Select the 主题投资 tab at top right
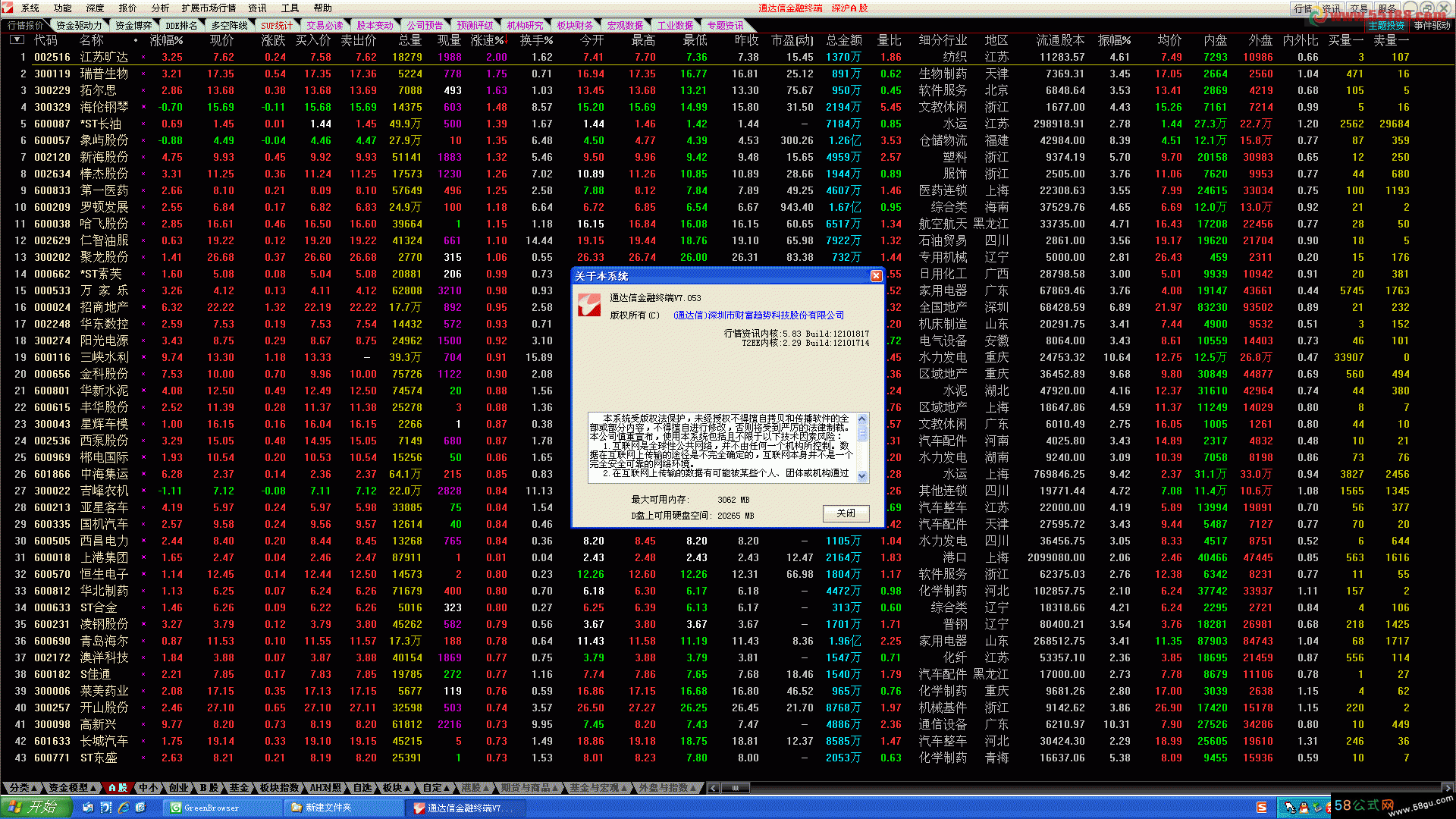 [x=1386, y=25]
